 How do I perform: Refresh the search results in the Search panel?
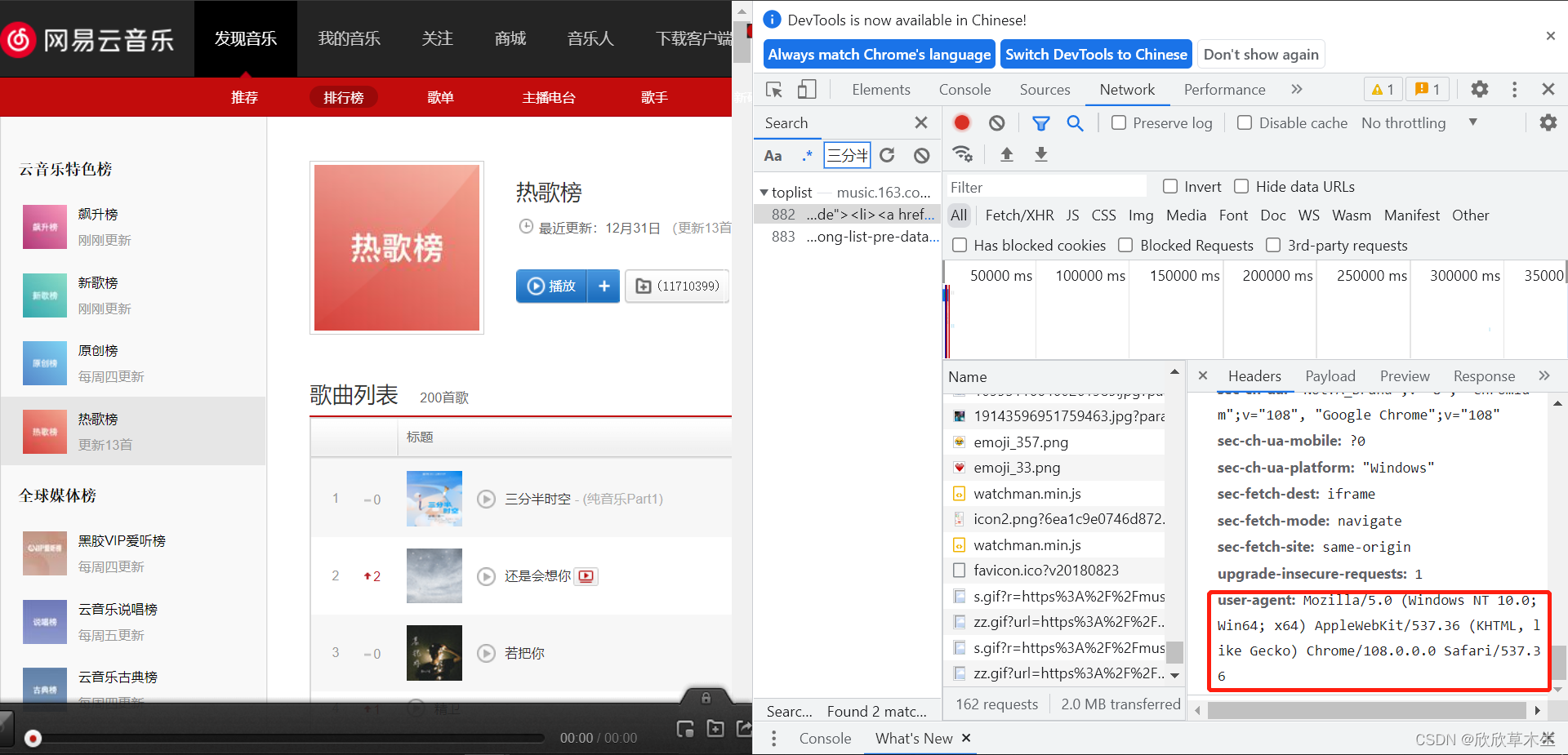pos(887,155)
